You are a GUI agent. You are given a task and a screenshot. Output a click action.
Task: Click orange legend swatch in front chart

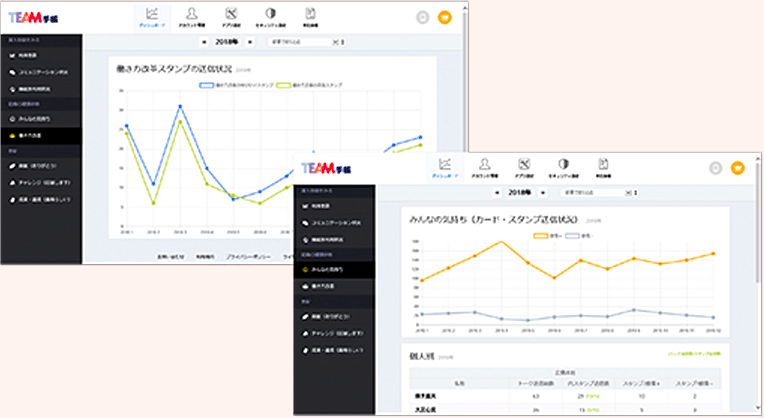point(541,235)
